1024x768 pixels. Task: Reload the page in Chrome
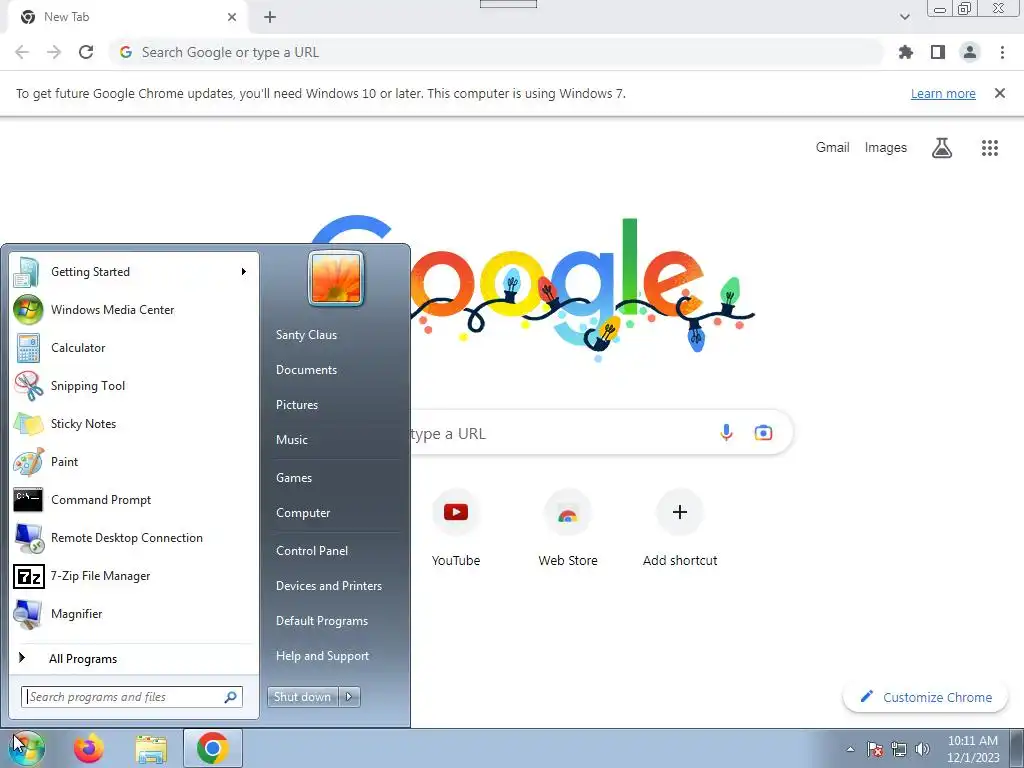coord(86,52)
